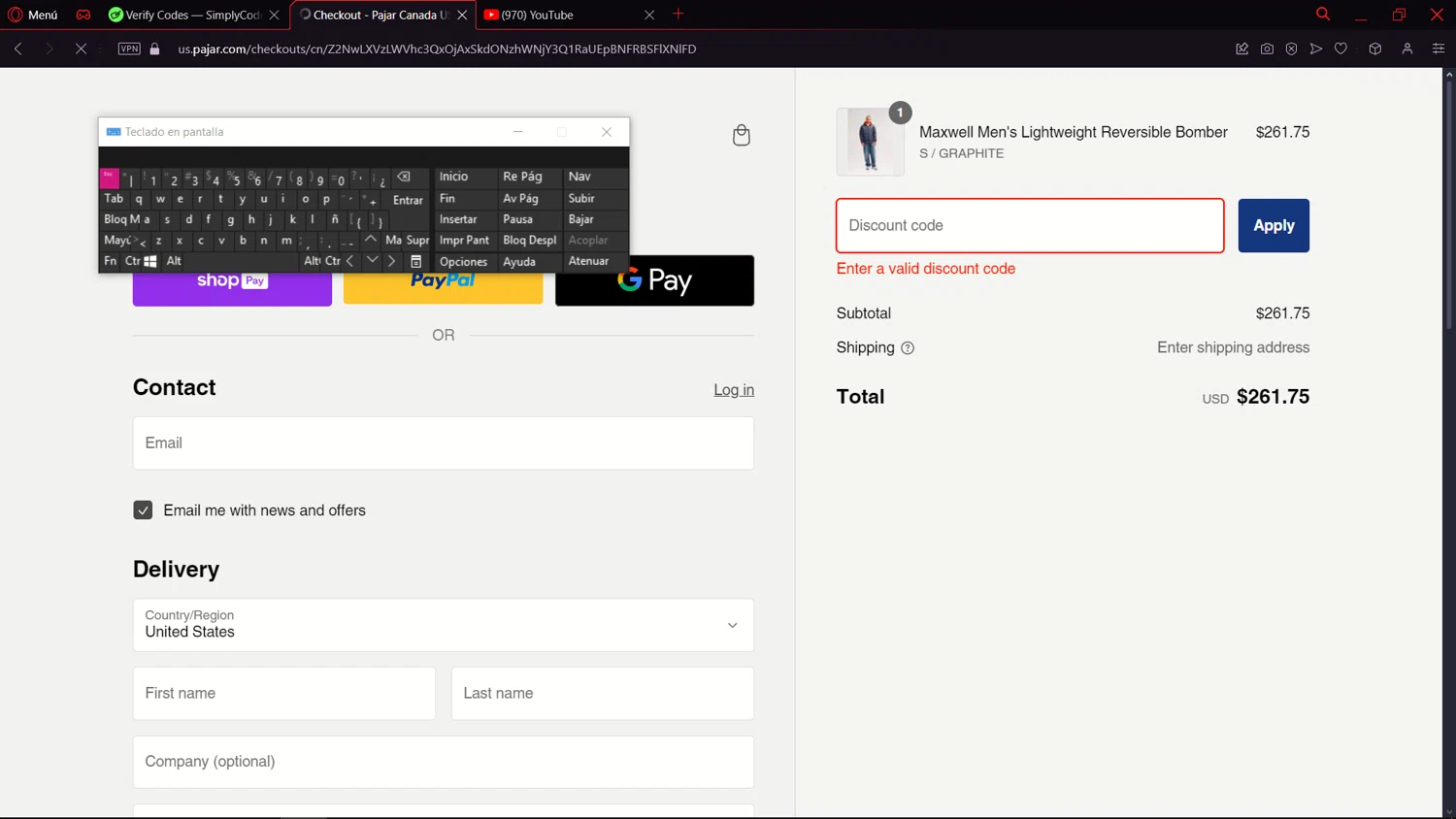Click the send flow arrow icon
This screenshot has height=819, width=1456.
tap(1316, 49)
